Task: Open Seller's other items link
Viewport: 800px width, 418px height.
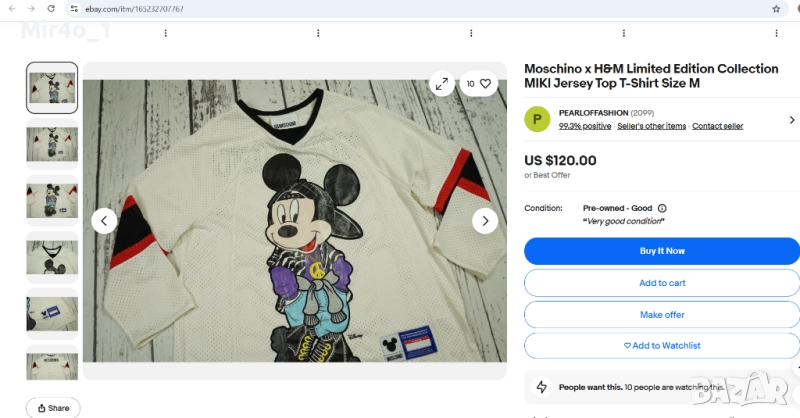Action: [x=651, y=126]
